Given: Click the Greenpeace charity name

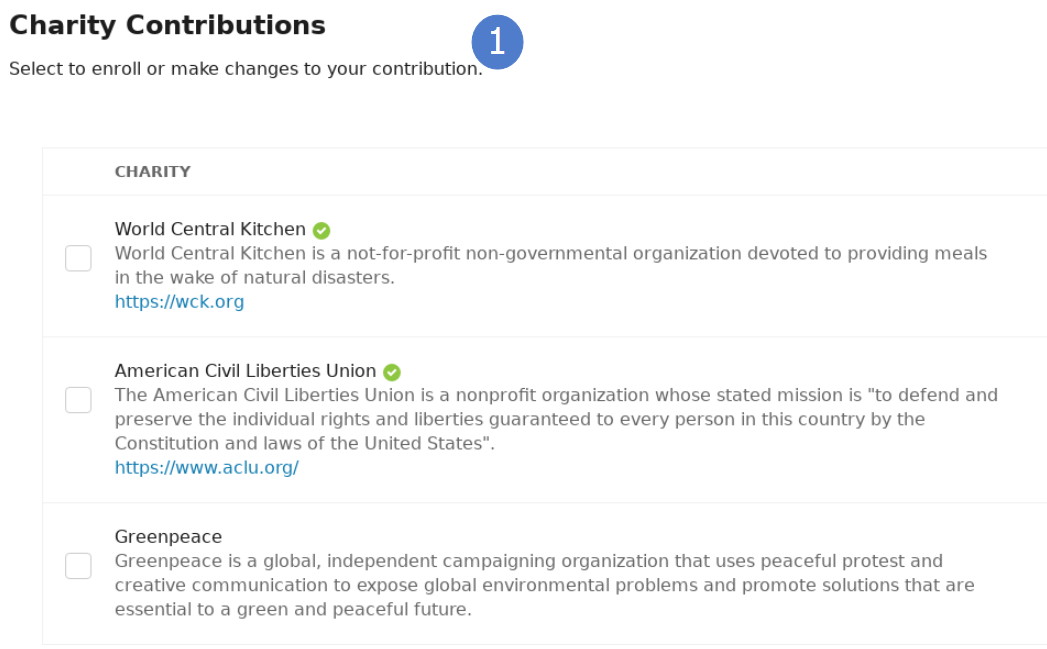Looking at the screenshot, I should tap(168, 537).
